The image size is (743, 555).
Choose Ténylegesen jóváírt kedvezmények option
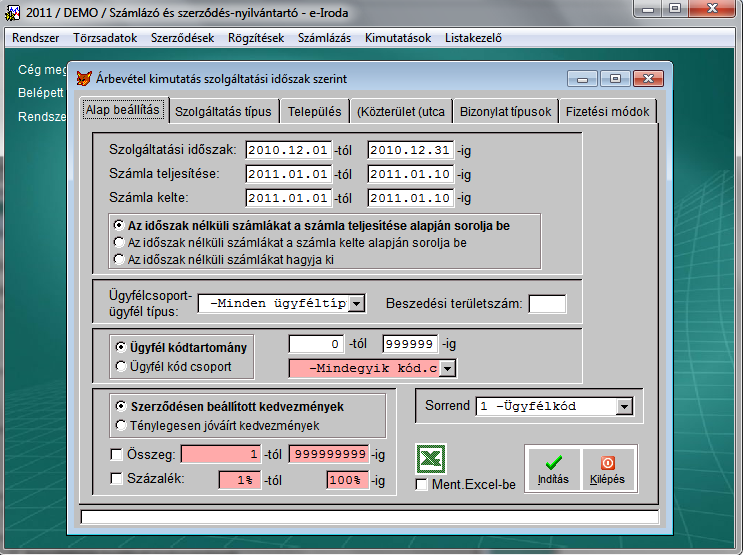(x=121, y=426)
